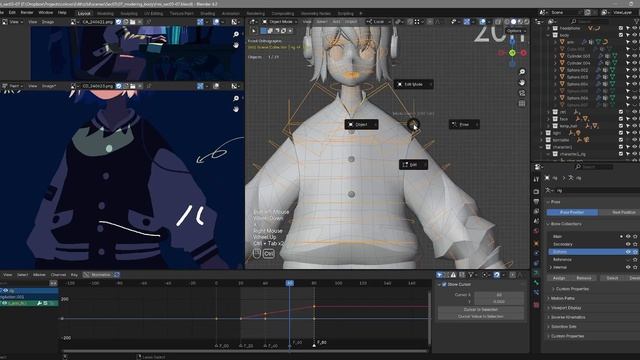Click the zoom magnifier icon in 3D viewport

pyautogui.click(x=522, y=72)
